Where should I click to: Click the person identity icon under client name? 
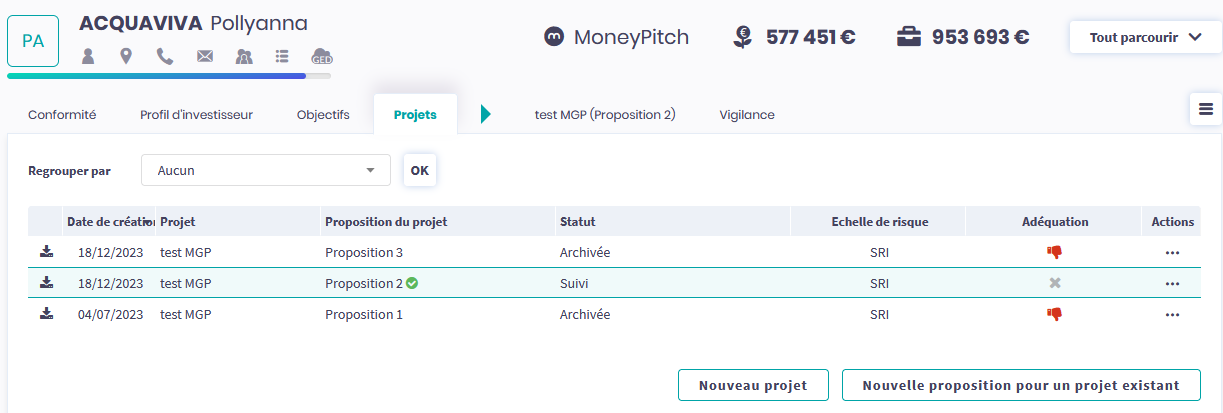(x=88, y=56)
